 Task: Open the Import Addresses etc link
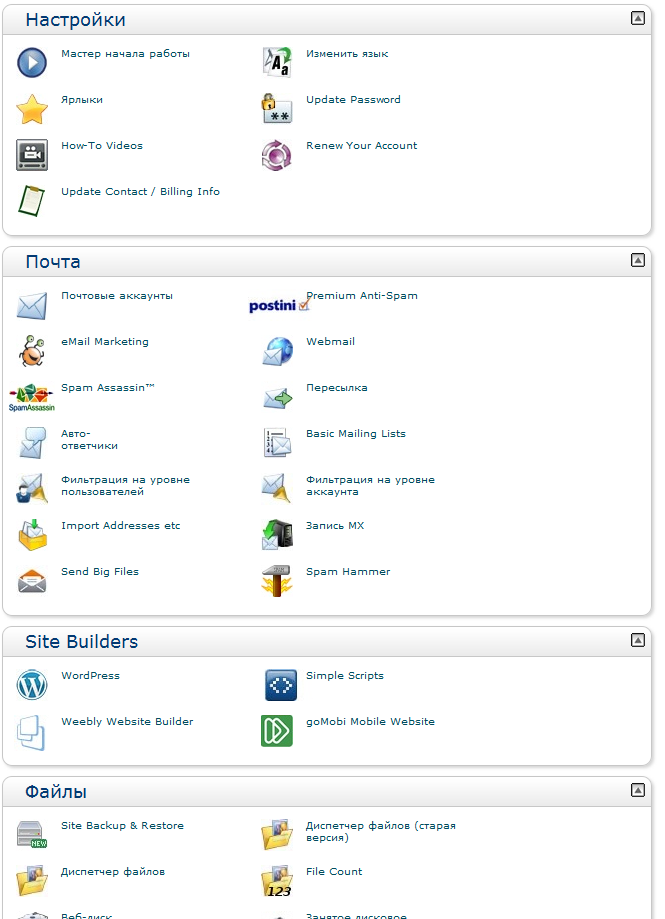click(x=121, y=526)
